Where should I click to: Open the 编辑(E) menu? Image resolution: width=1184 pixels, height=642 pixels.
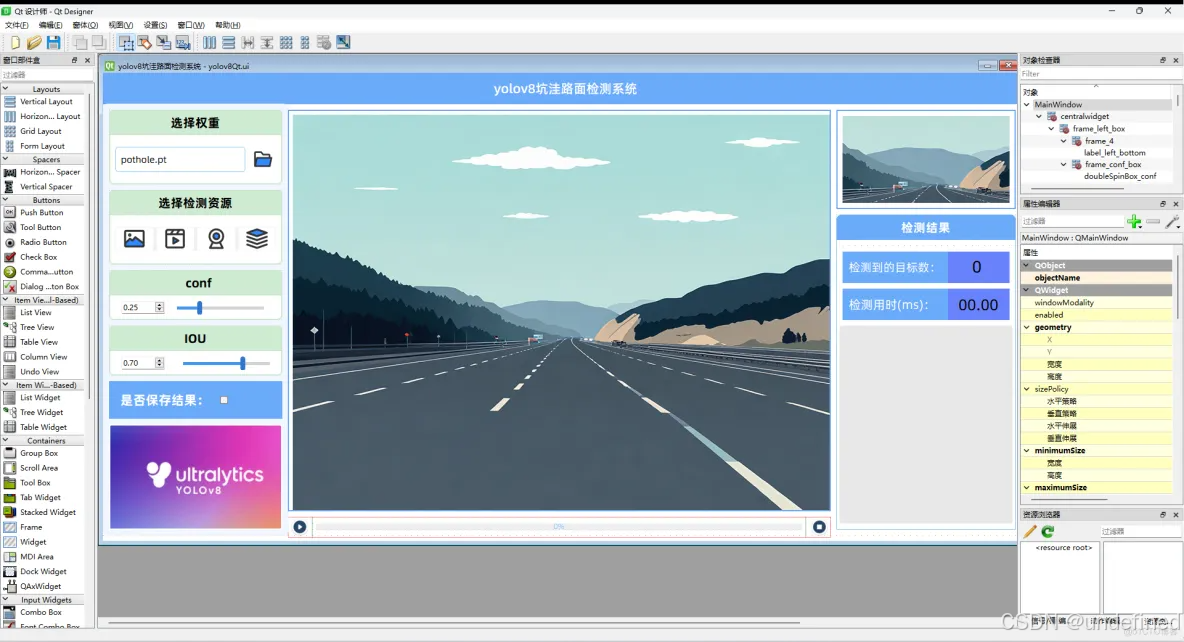coord(51,25)
